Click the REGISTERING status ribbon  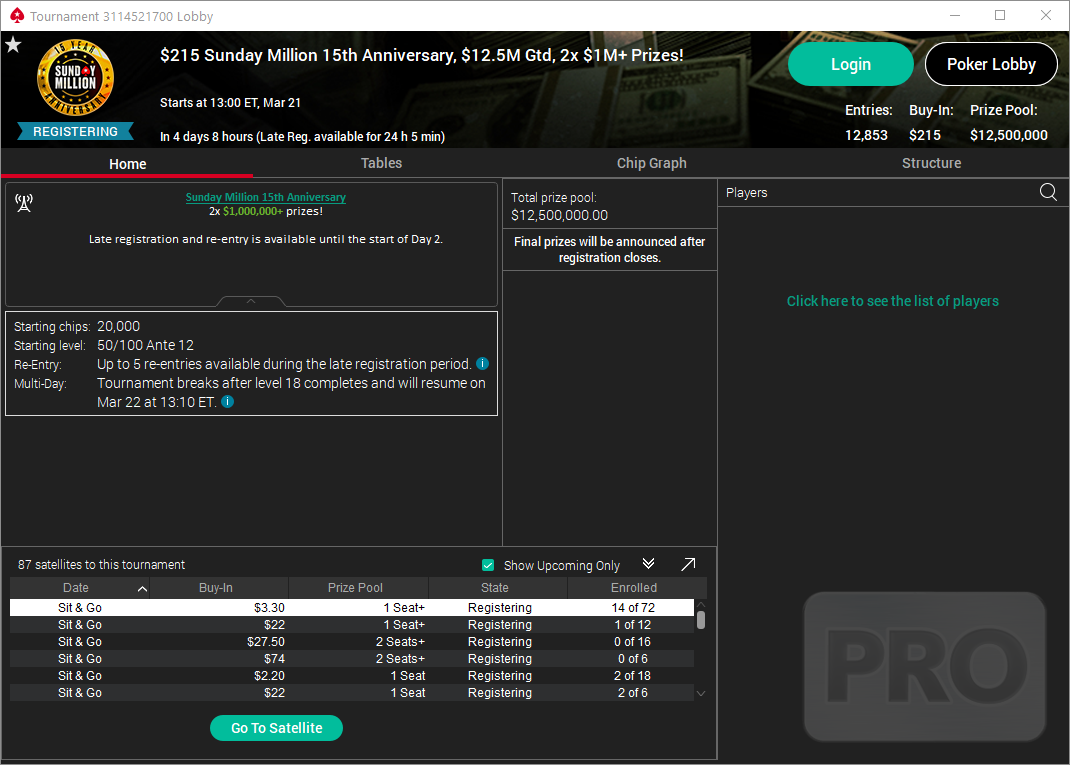[75, 131]
